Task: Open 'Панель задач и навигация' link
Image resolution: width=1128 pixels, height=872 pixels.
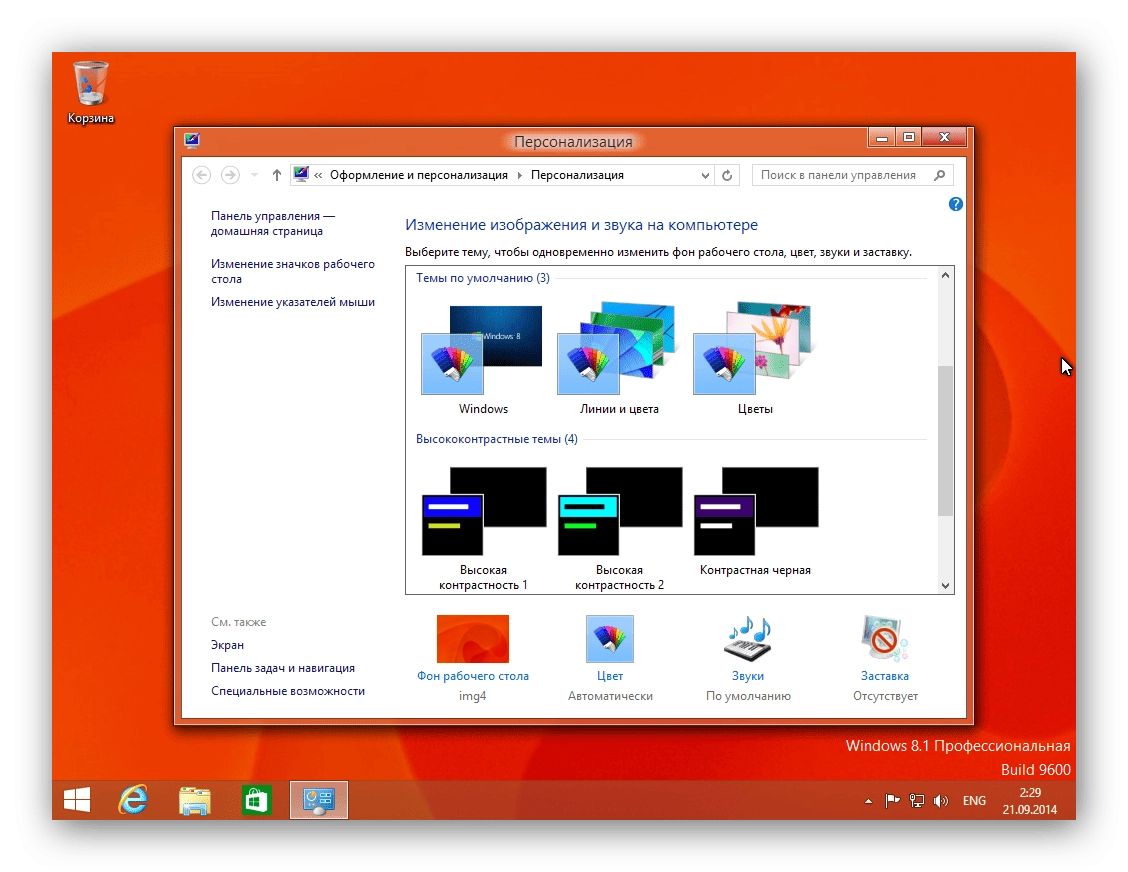Action: click(283, 668)
